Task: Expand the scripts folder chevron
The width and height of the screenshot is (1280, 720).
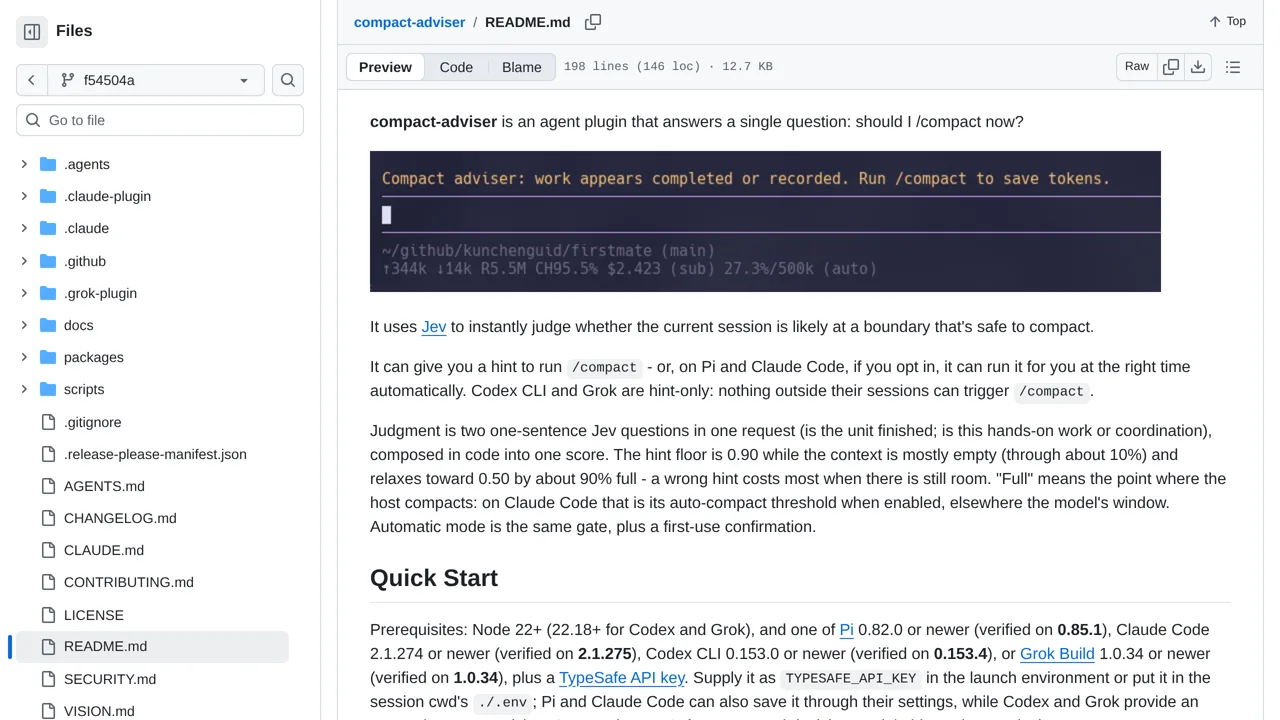Action: click(24, 389)
